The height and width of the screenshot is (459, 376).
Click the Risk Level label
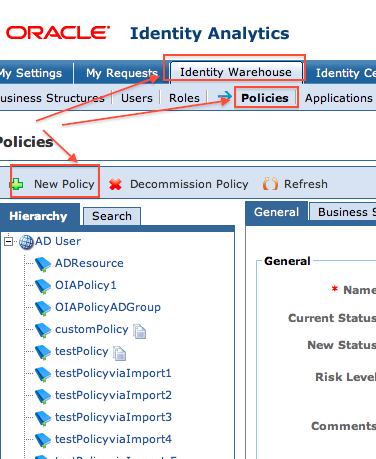point(345,377)
